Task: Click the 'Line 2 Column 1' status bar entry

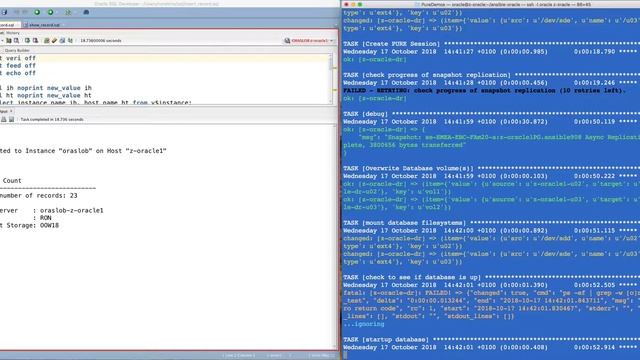Action: [239, 356]
